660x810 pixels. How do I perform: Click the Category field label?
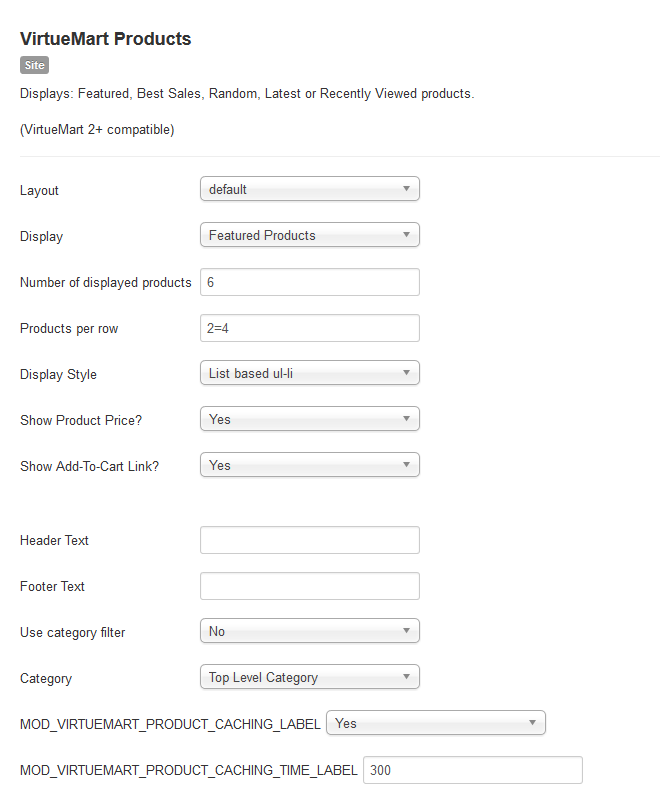click(46, 679)
